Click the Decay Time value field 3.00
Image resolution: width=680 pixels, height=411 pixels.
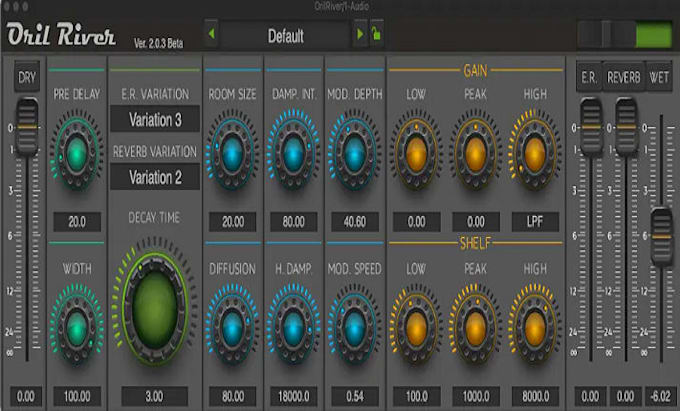point(154,396)
